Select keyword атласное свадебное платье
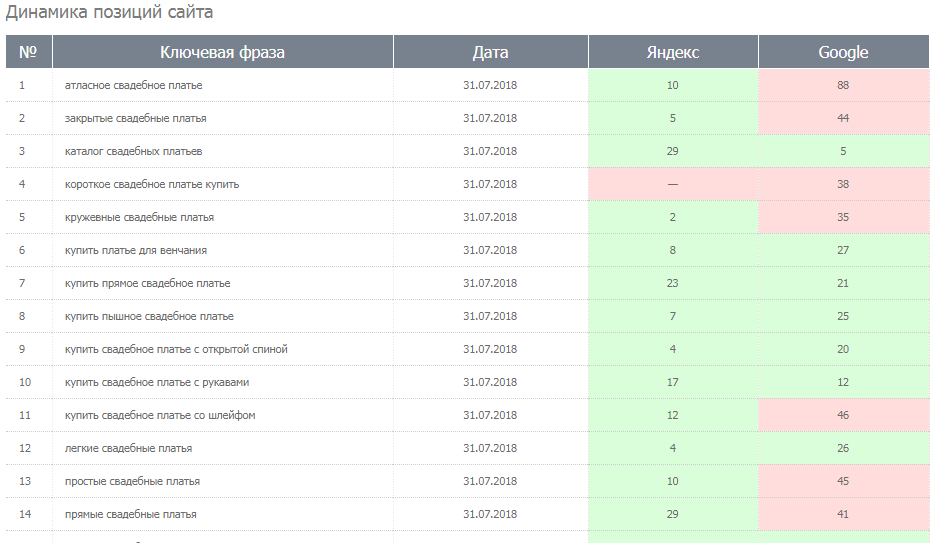The width and height of the screenshot is (930, 543). (x=133, y=85)
